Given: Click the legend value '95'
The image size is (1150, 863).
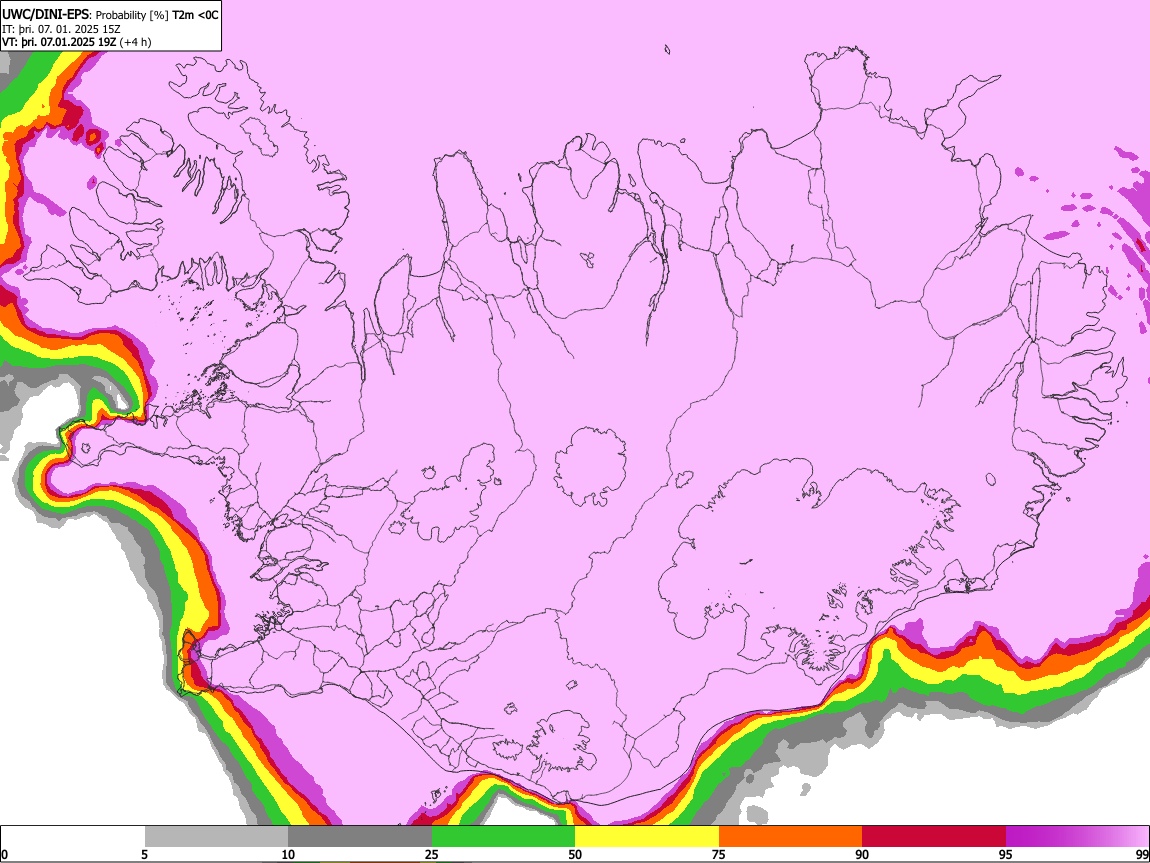Looking at the screenshot, I should 1005,855.
